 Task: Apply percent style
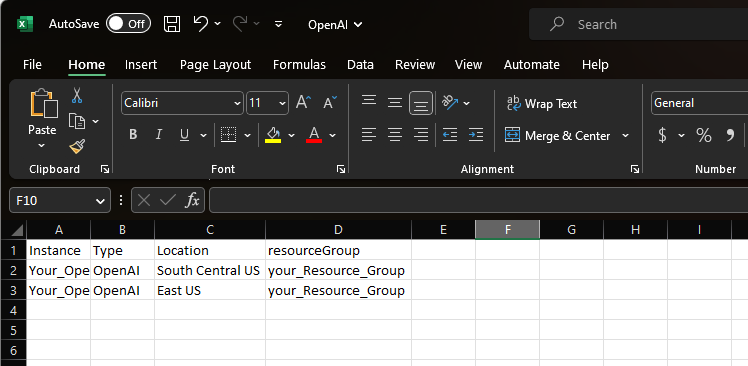[x=704, y=136]
